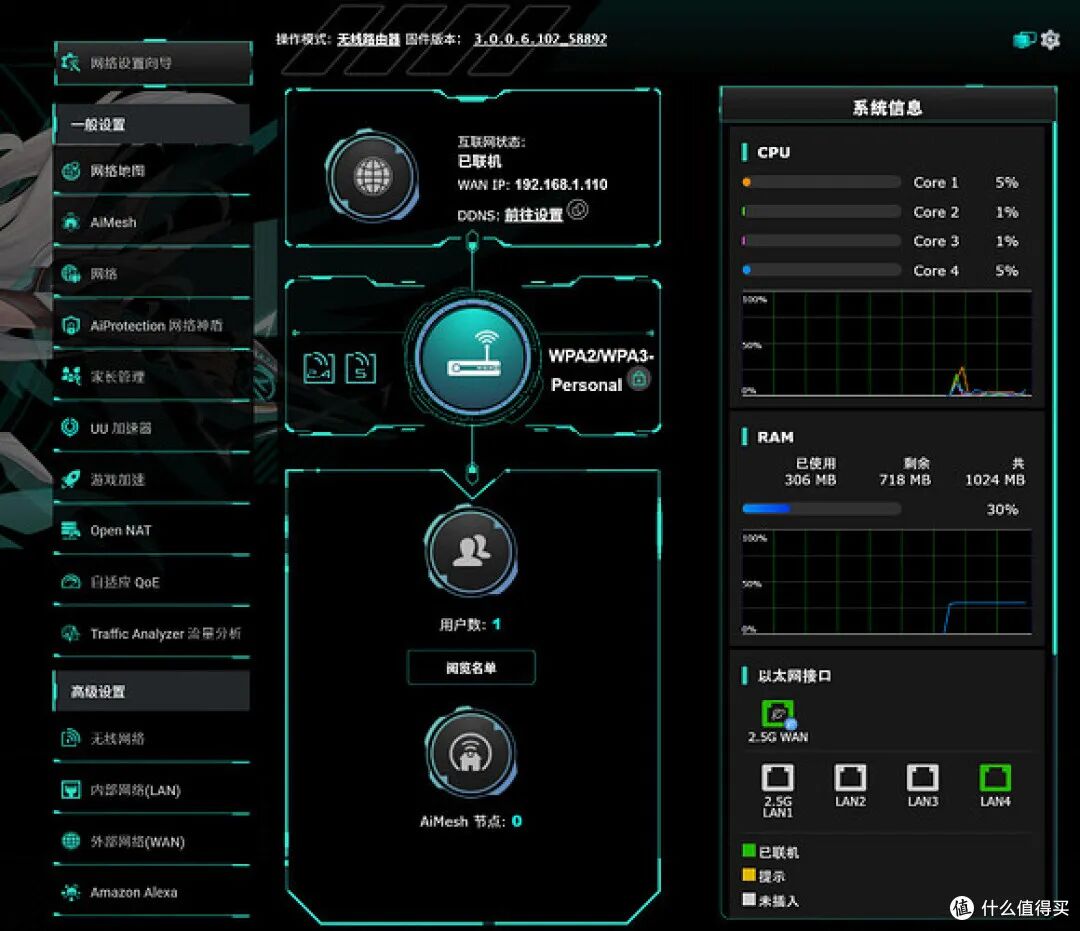Click the Traffic Analyzer icon
The image size is (1080, 931).
(x=71, y=633)
